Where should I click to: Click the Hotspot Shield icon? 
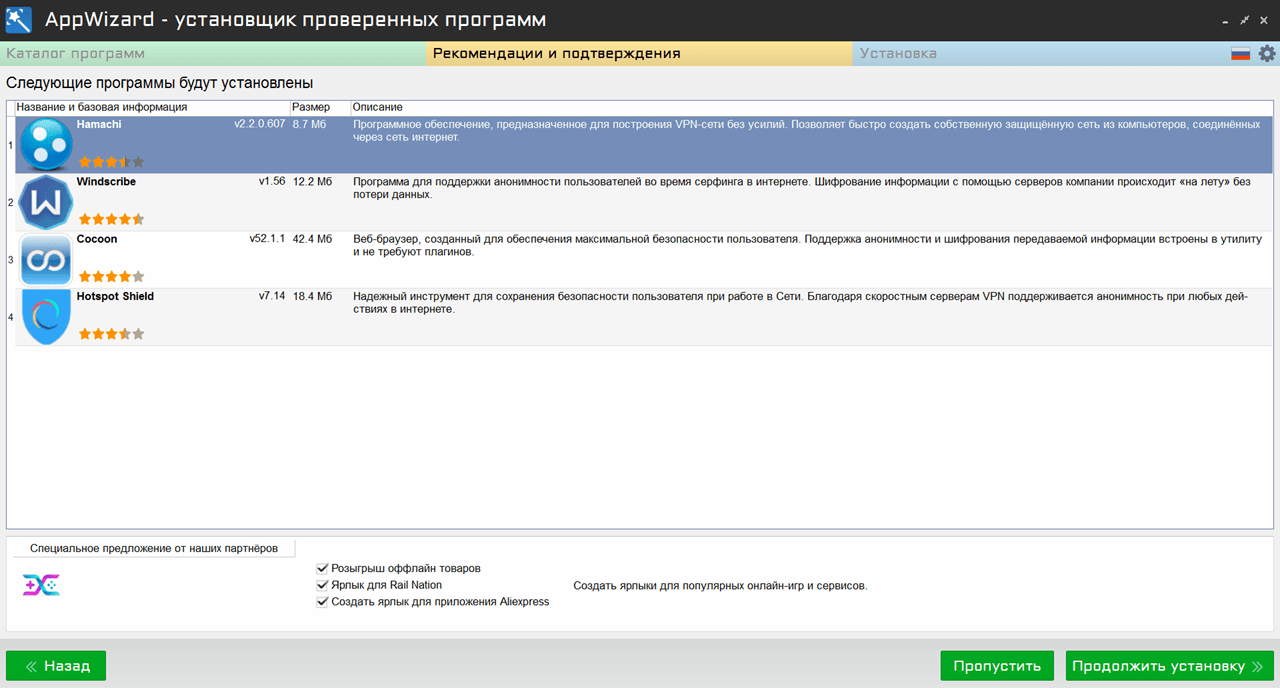46,317
